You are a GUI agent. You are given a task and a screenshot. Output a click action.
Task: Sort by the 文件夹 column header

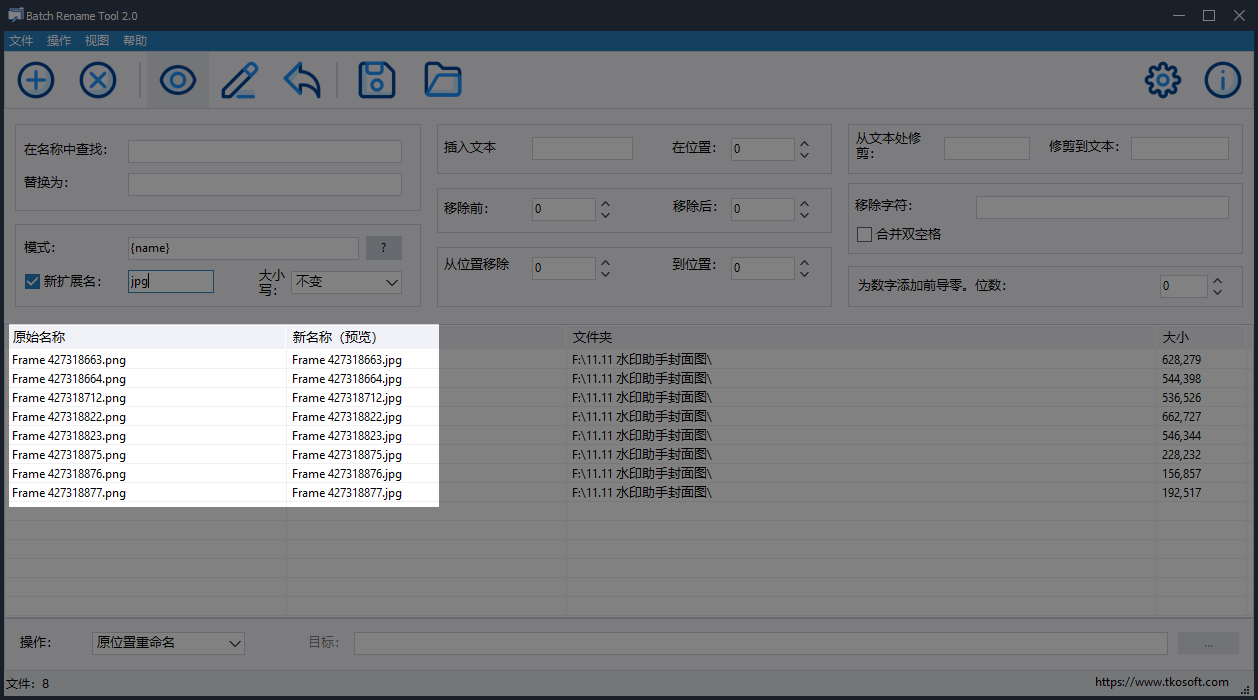(x=861, y=337)
